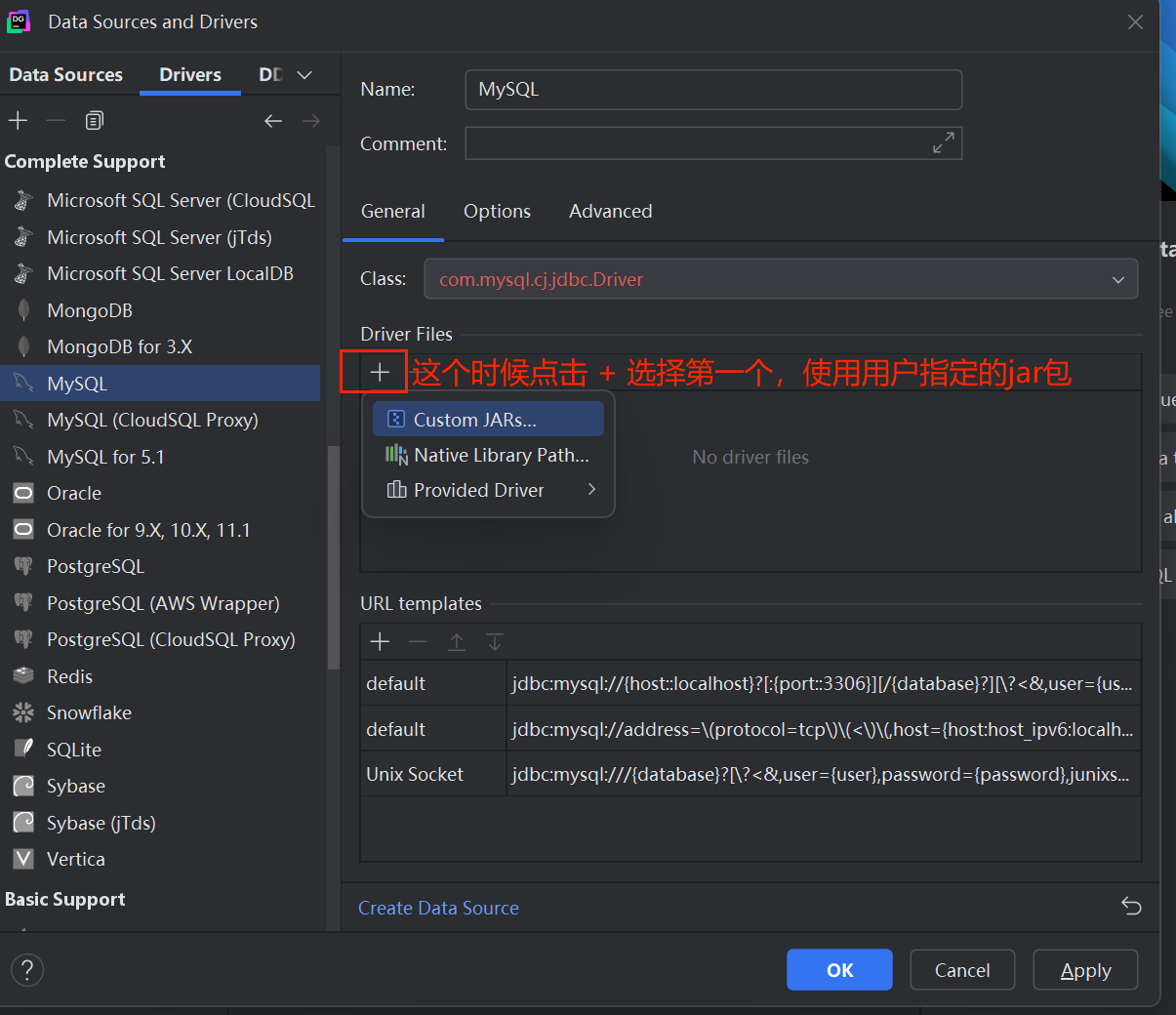The width and height of the screenshot is (1176, 1015).
Task: Click the revert changes arrow icon
Action: pos(1131,907)
